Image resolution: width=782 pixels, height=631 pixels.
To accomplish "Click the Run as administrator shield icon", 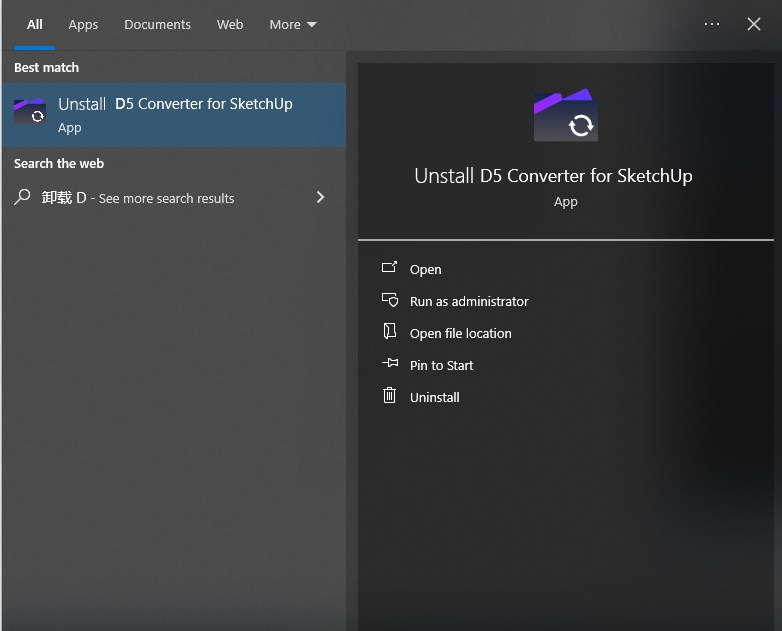I will point(390,300).
